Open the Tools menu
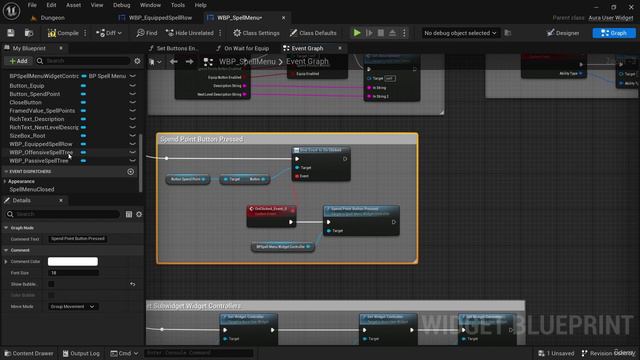Viewport: 640px width, 360px height. pyautogui.click(x=178, y=5)
